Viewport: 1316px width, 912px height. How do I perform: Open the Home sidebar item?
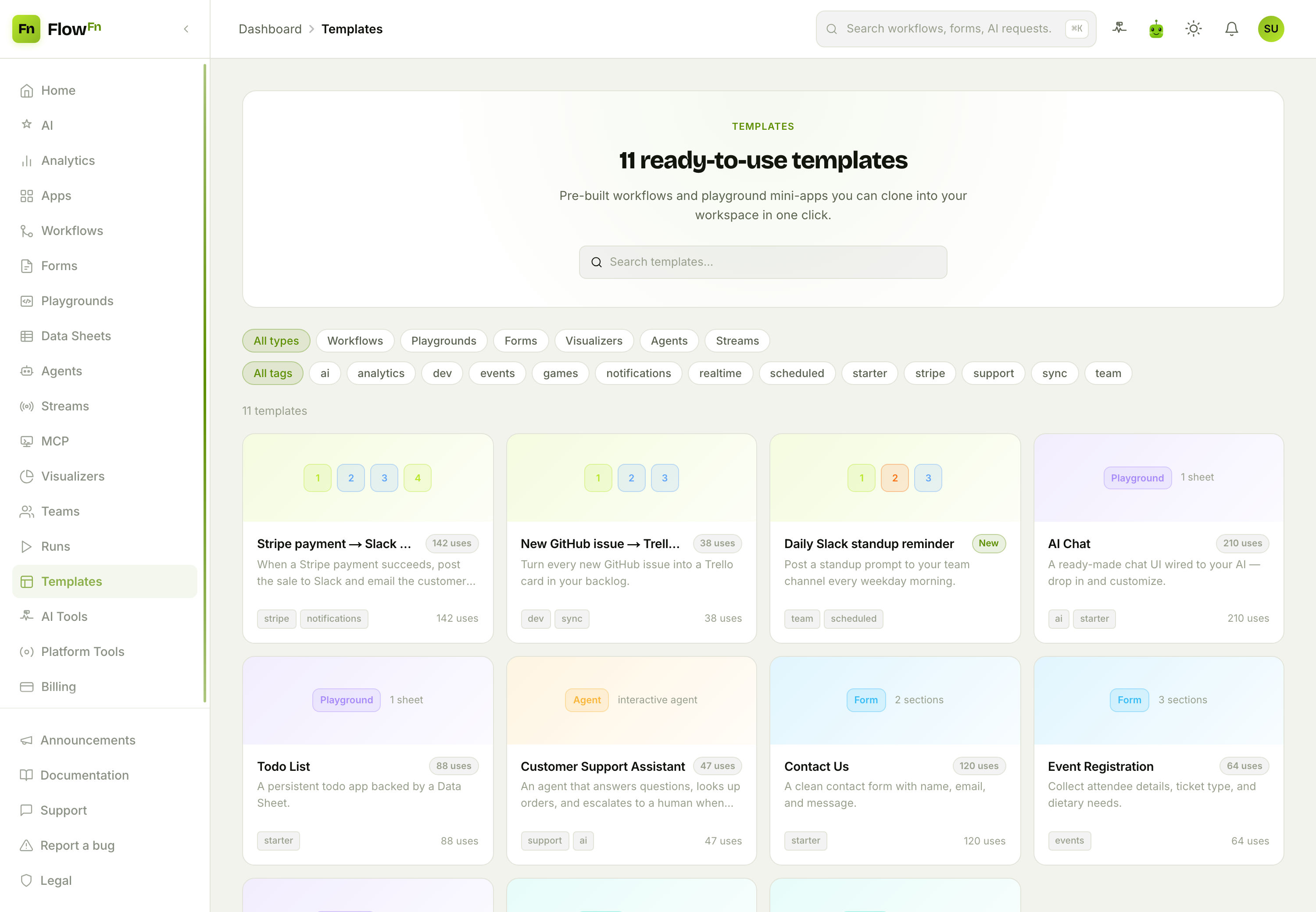tap(104, 90)
